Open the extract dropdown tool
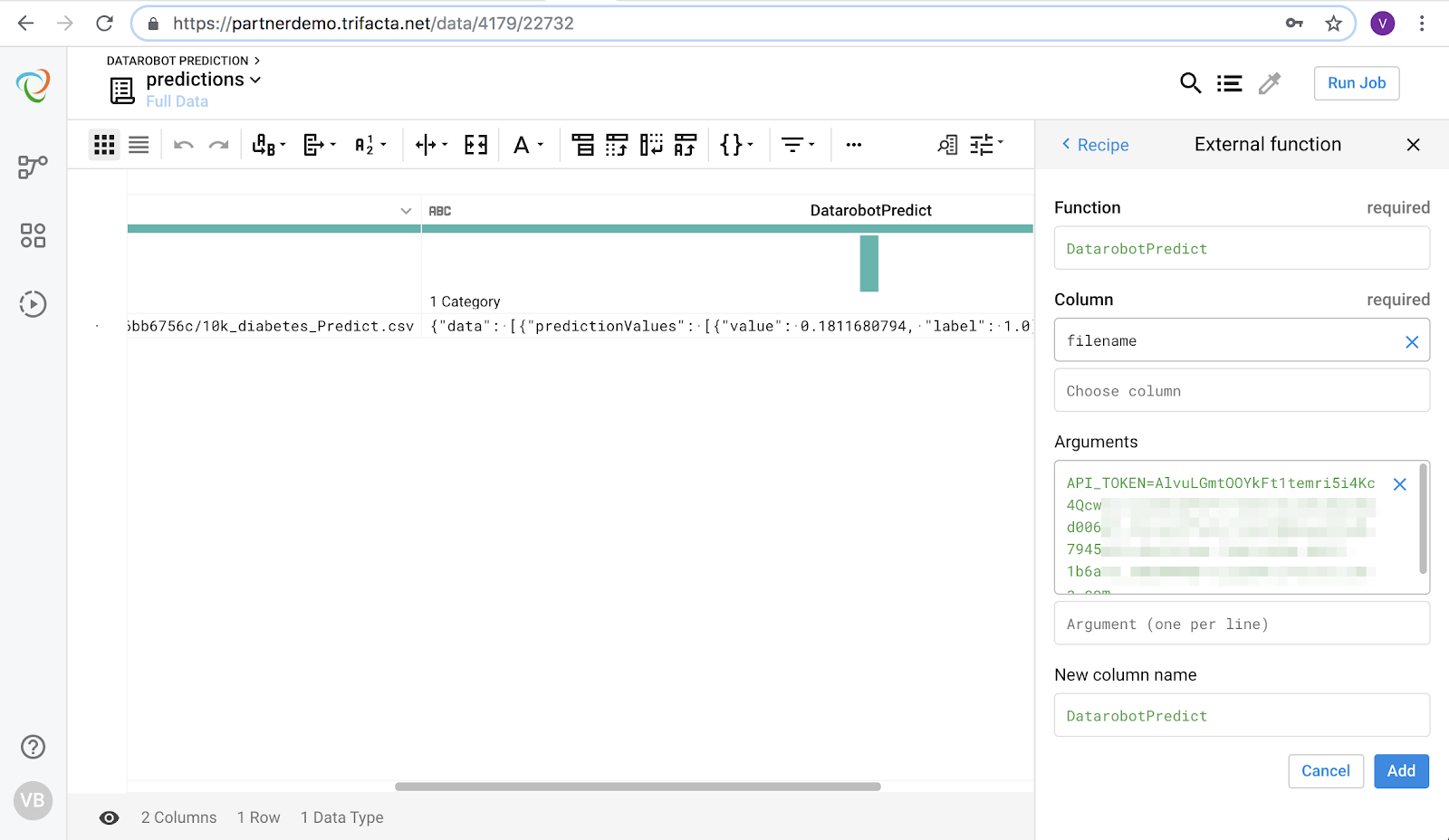 pos(320,145)
